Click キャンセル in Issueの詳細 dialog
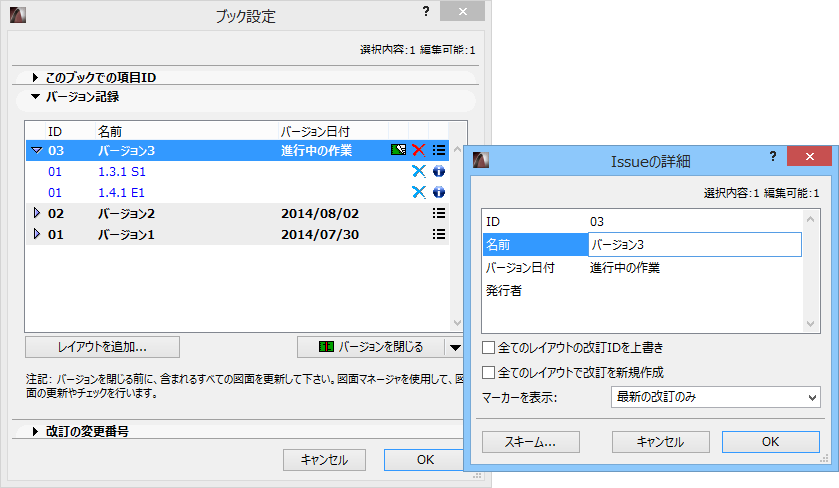Image resolution: width=839 pixels, height=488 pixels. tap(661, 442)
